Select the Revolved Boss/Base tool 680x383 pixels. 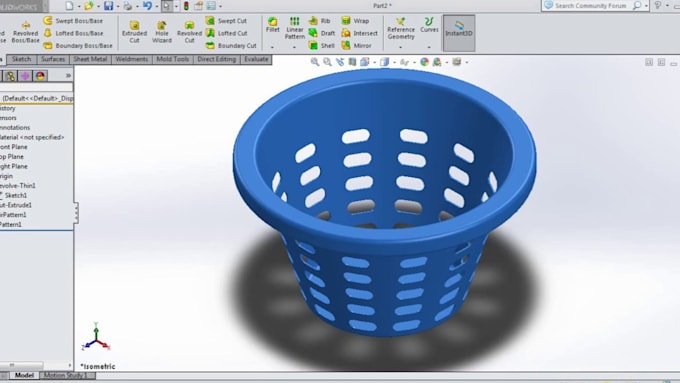tap(26, 32)
